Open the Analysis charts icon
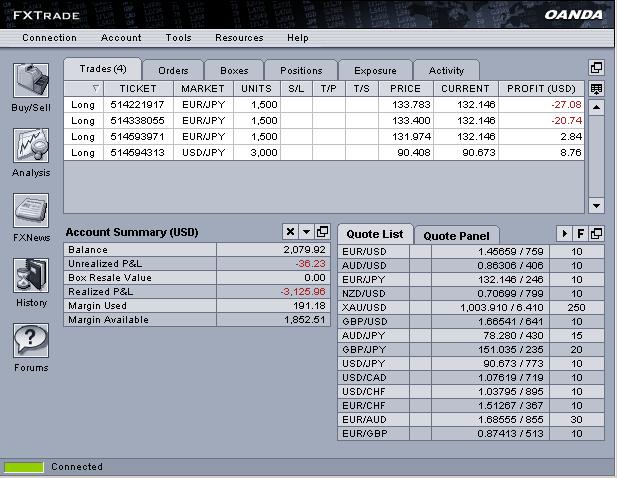The image size is (617, 478). pyautogui.click(x=31, y=145)
